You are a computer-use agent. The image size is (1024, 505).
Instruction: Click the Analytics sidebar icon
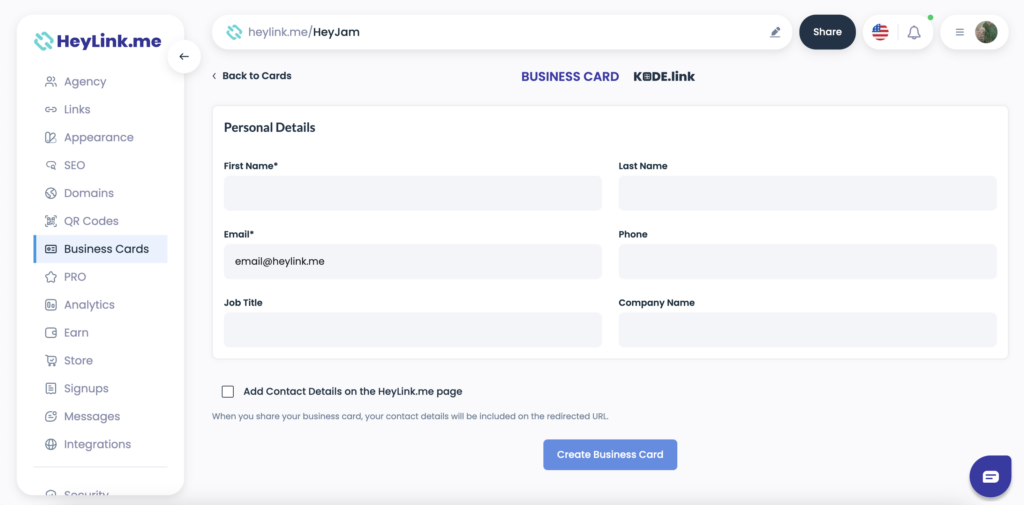click(51, 304)
